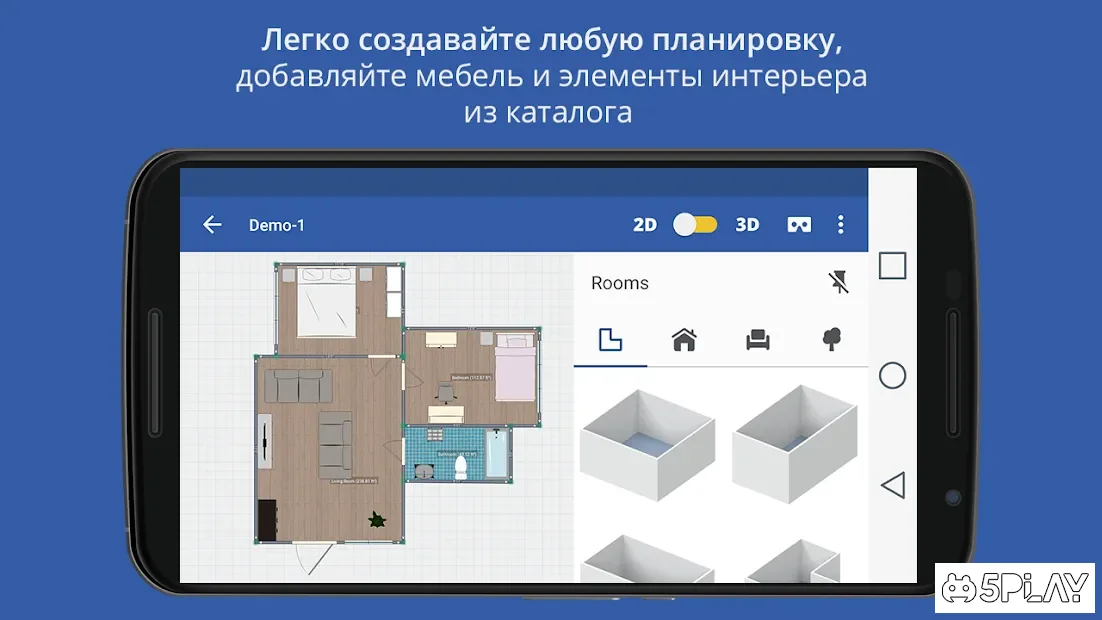The width and height of the screenshot is (1102, 620).
Task: Toggle the 2D/3D view switch
Action: coord(695,225)
